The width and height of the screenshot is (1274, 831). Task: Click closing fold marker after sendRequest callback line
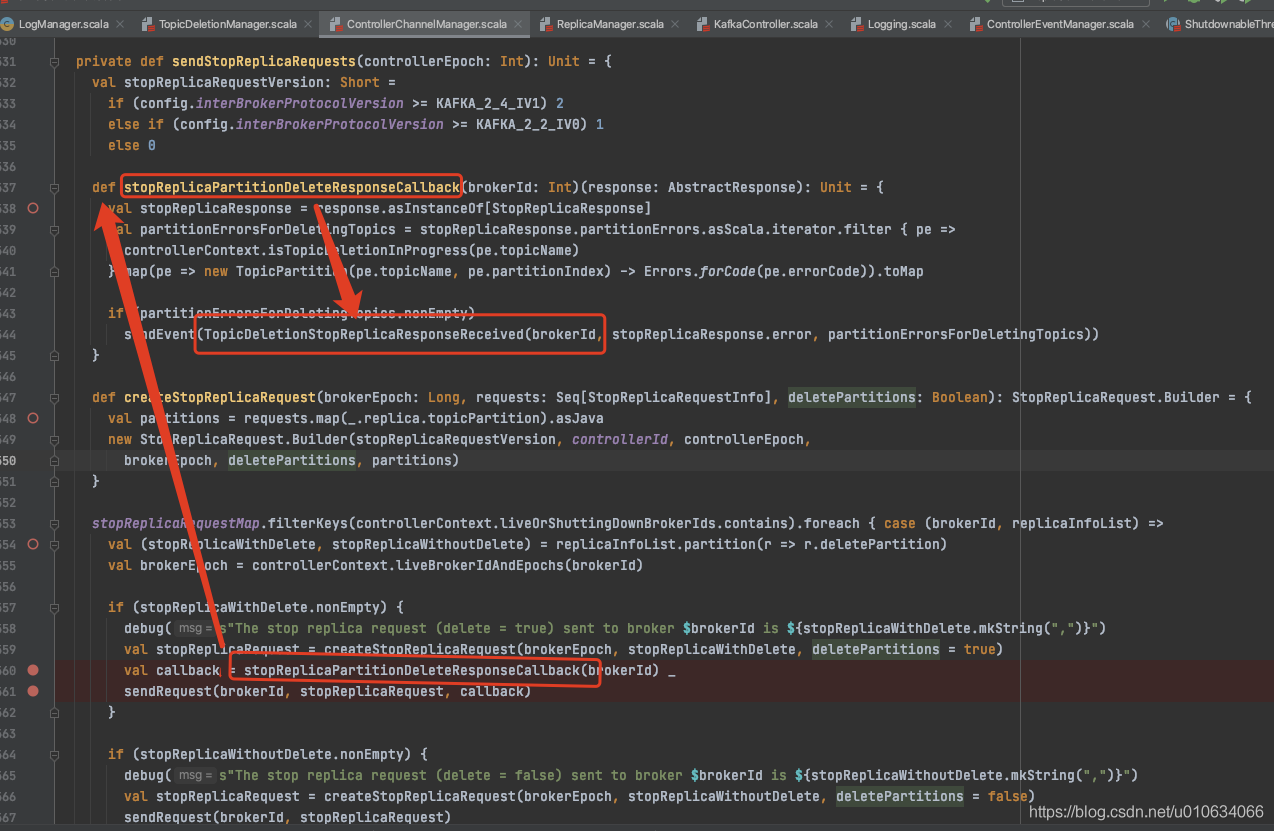tap(56, 712)
